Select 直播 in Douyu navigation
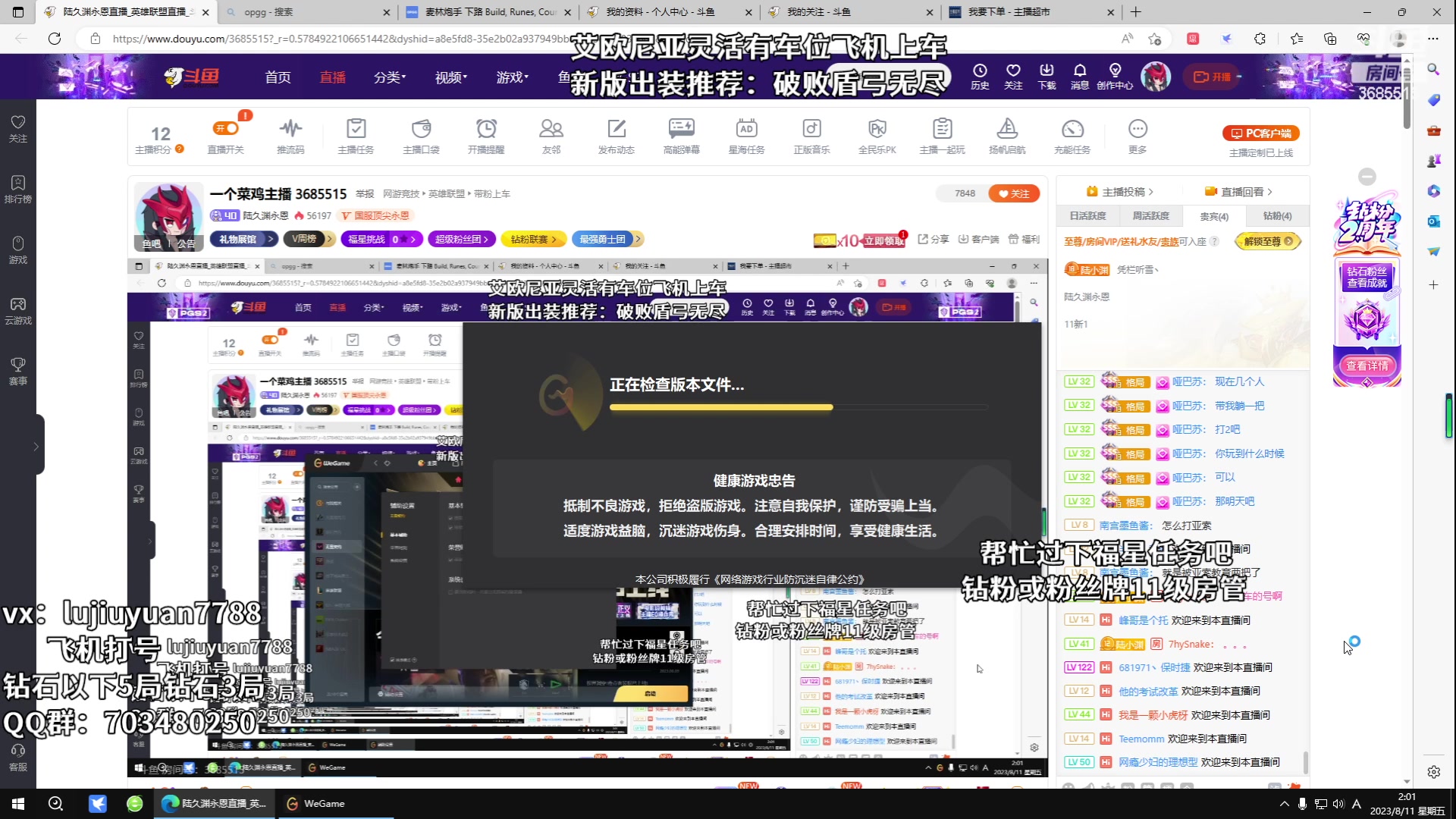Viewport: 1456px width, 819px height. 332,77
